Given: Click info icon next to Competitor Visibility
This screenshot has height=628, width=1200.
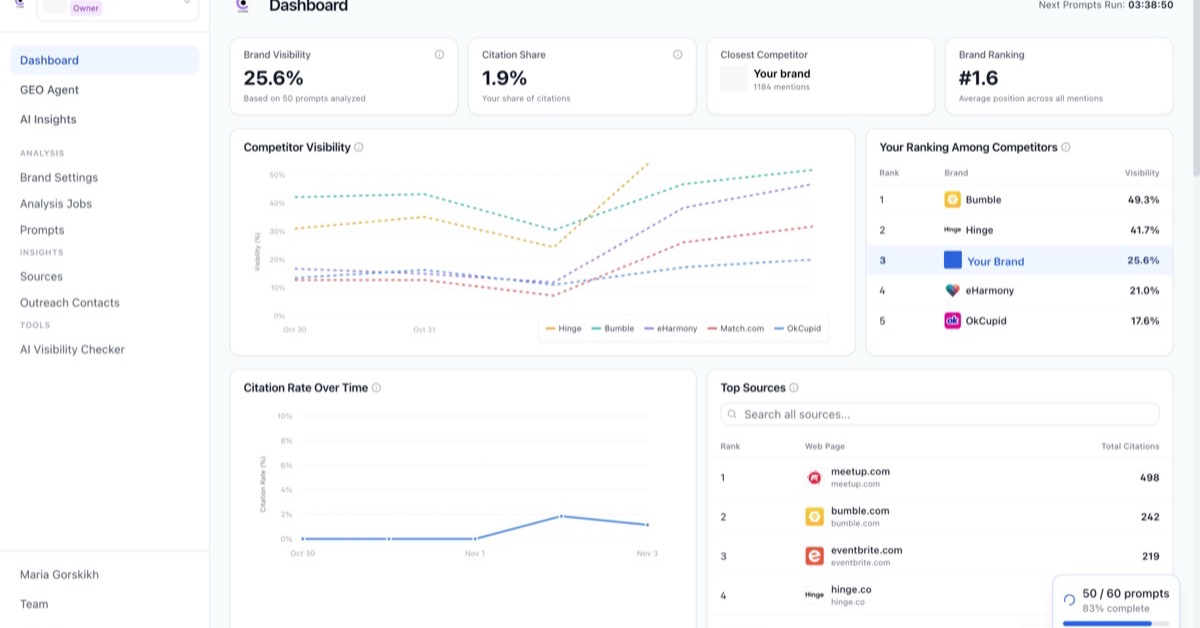Looking at the screenshot, I should point(359,147).
